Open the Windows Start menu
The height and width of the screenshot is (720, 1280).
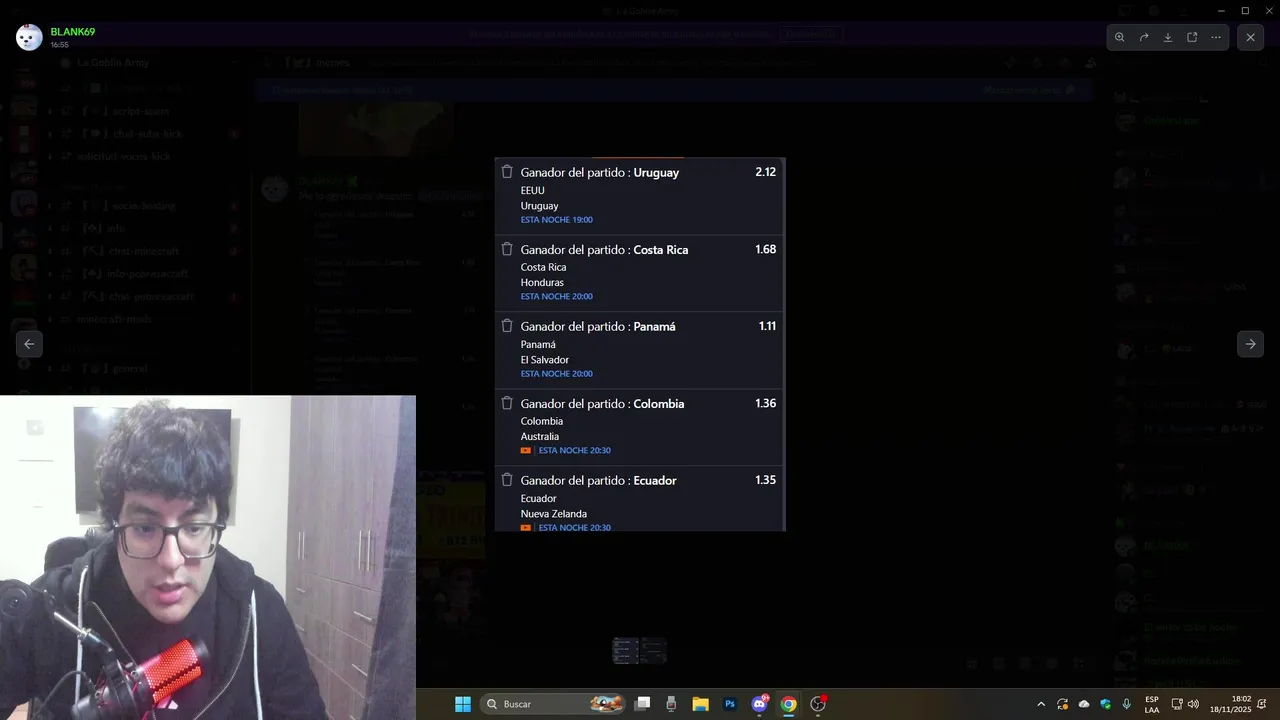coord(463,704)
